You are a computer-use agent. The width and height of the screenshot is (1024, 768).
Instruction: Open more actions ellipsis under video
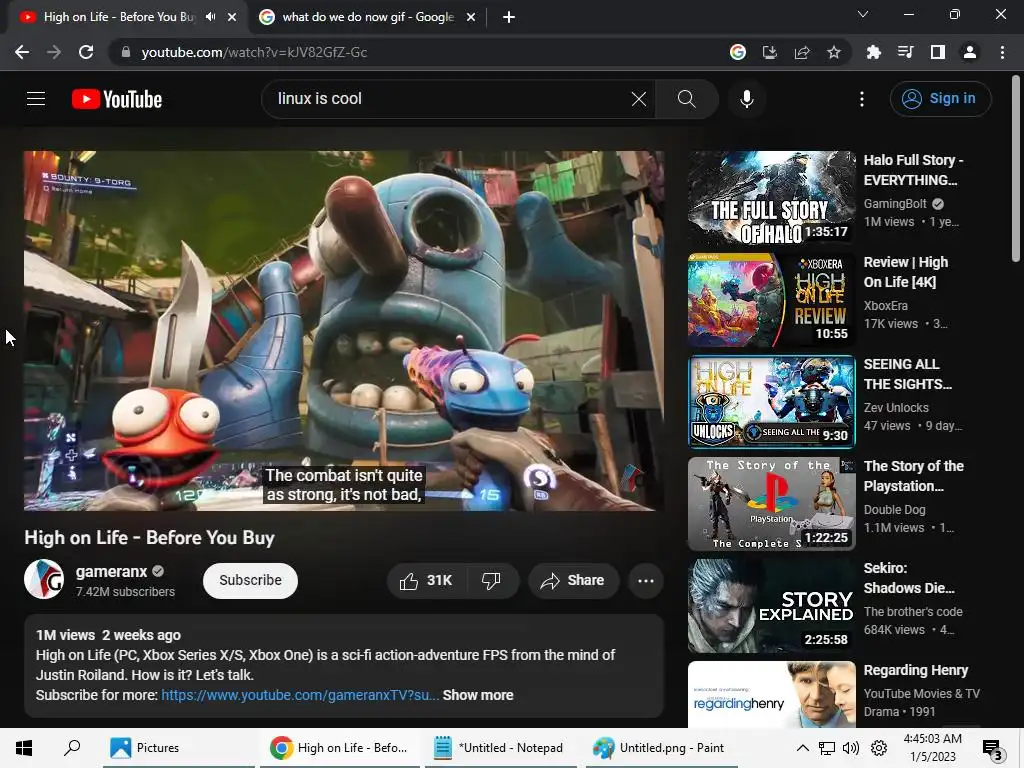tap(646, 581)
